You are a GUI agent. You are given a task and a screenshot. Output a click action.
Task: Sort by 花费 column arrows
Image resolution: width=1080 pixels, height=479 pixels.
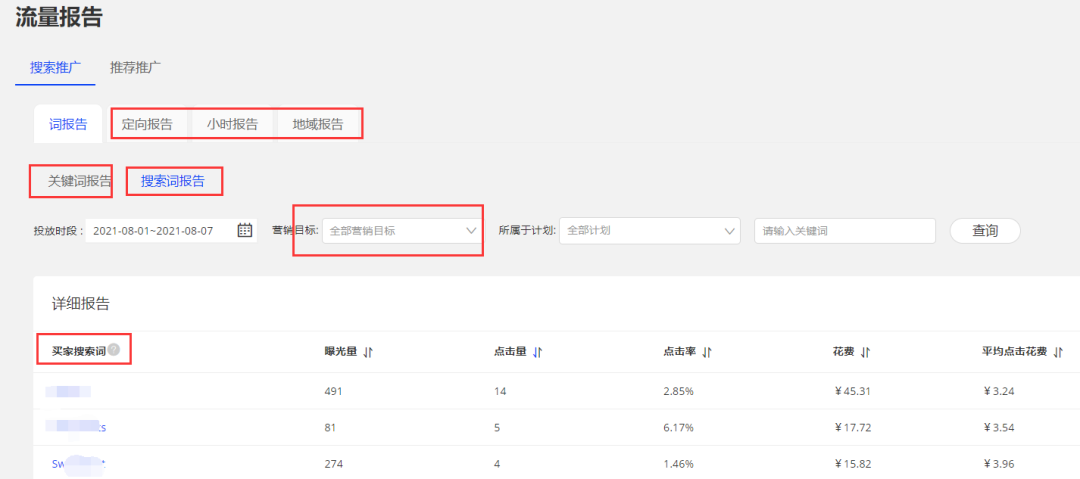[x=865, y=352]
